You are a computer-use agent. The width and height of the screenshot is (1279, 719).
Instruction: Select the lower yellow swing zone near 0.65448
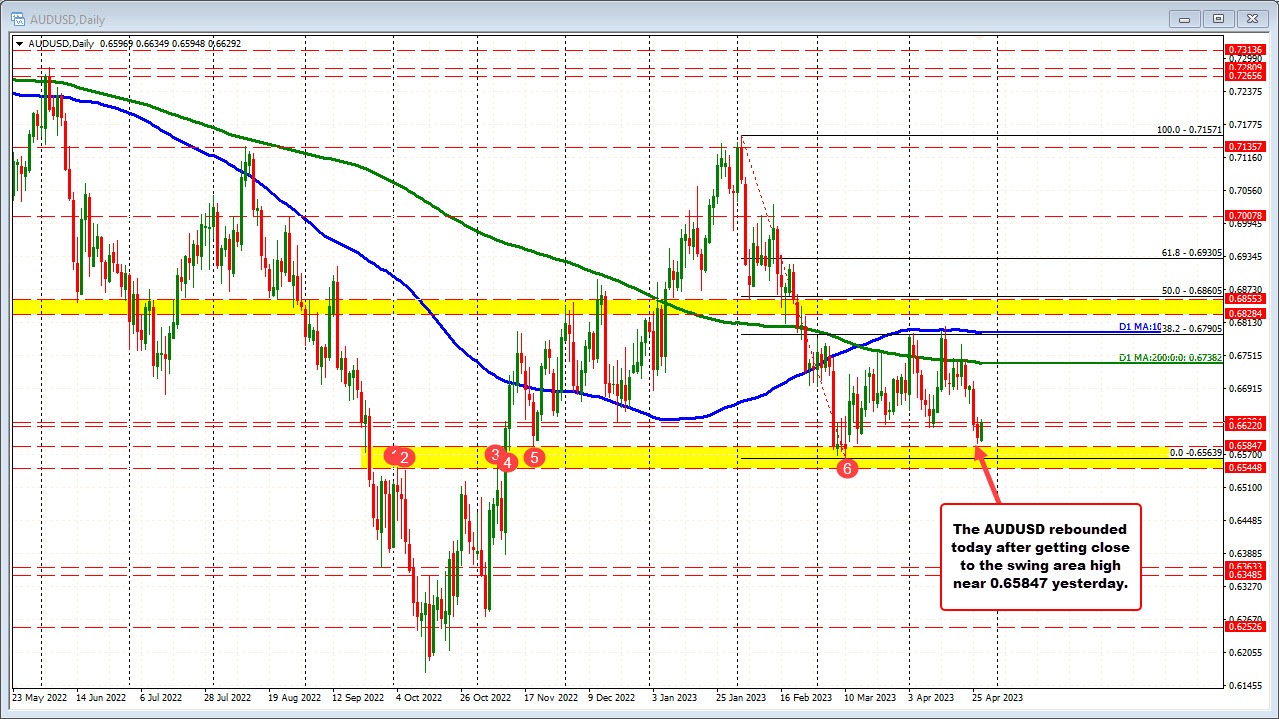coord(791,456)
